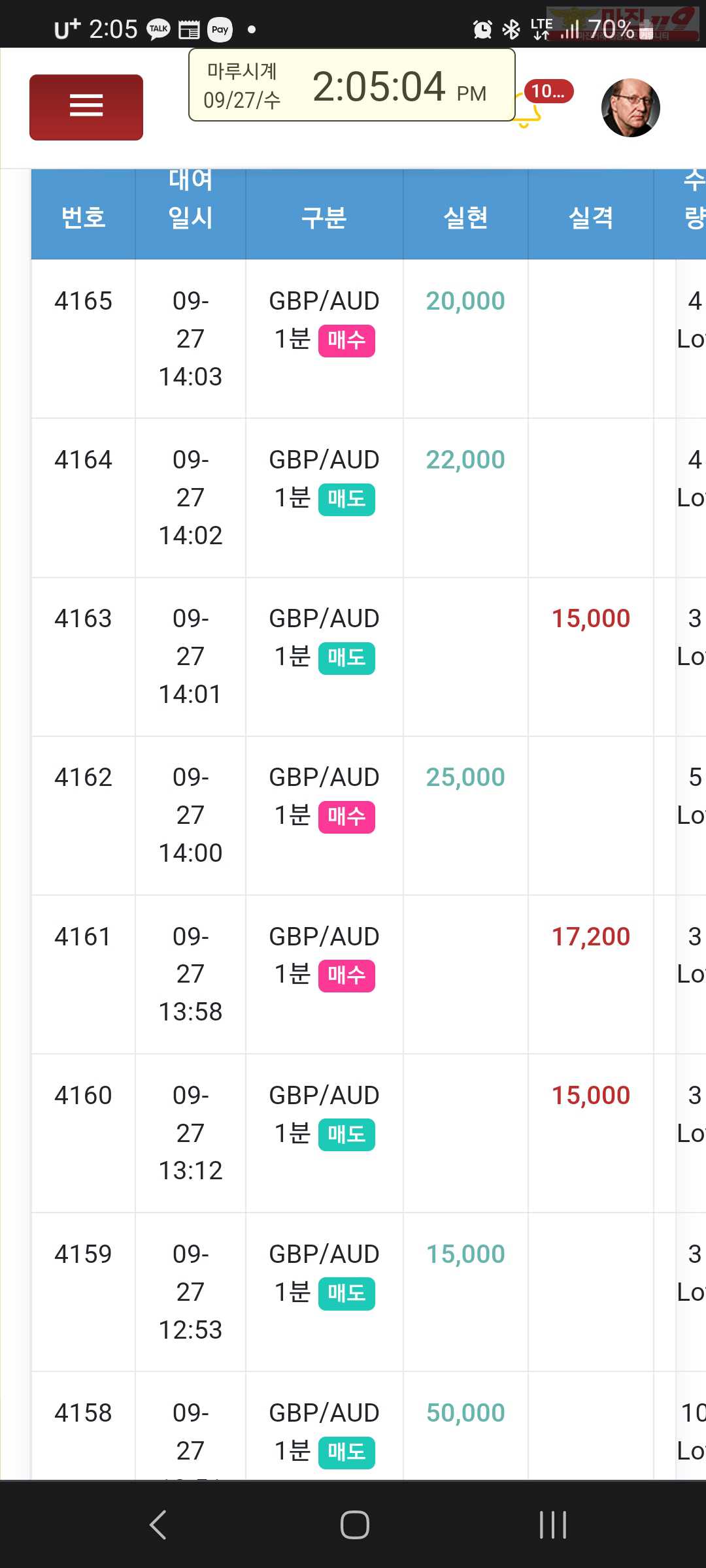Select the 번호 column header
Image resolution: width=706 pixels, height=1568 pixels.
[x=84, y=217]
